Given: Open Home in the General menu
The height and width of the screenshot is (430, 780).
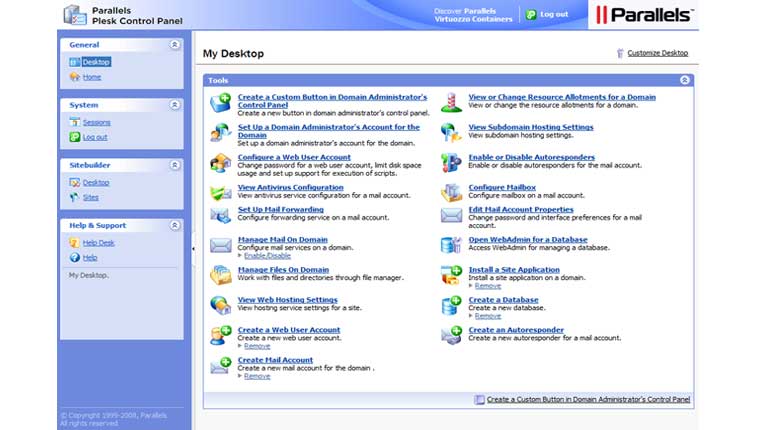Looking at the screenshot, I should [x=92, y=77].
